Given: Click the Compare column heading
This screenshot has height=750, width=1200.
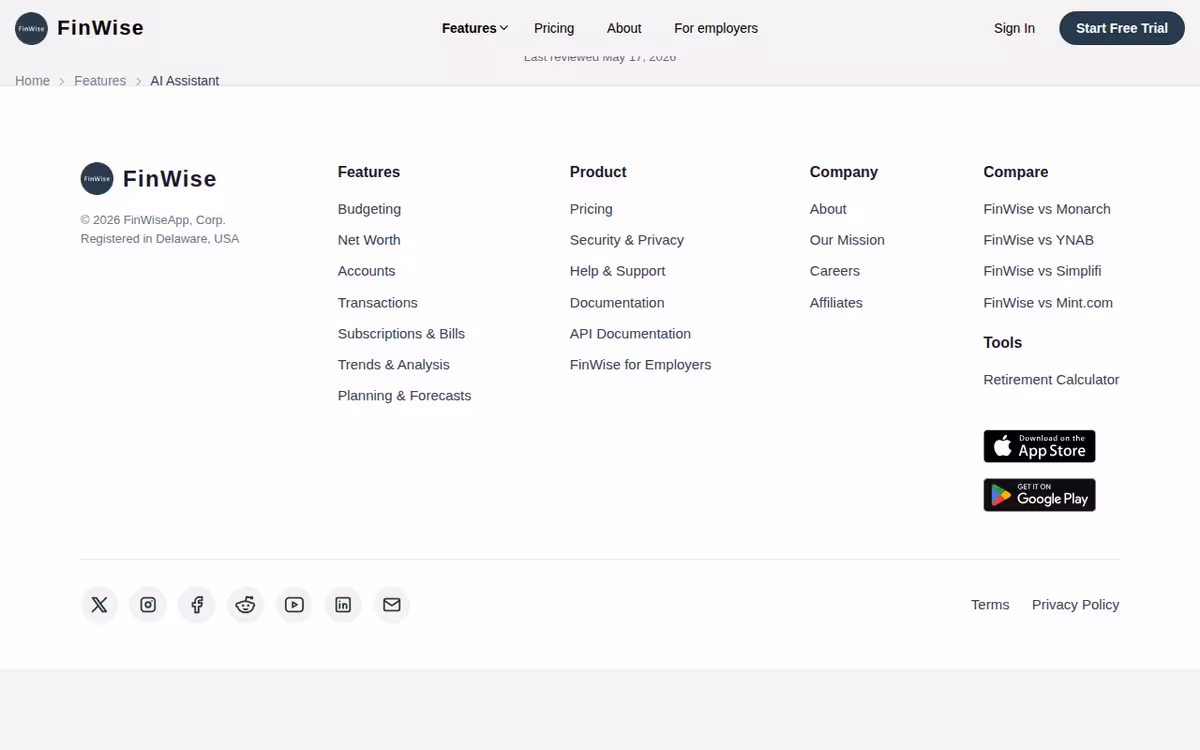Looking at the screenshot, I should click(x=1016, y=172).
